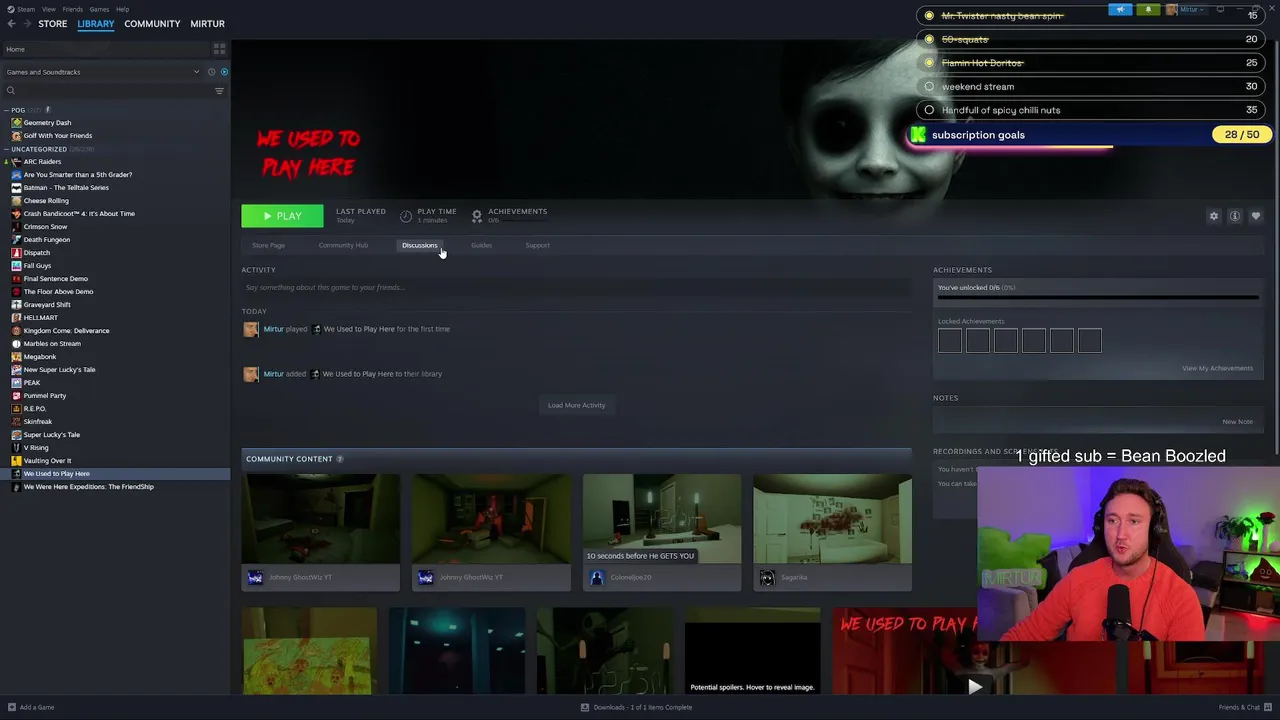The width and height of the screenshot is (1280, 720).
Task: Click the achievements progress bar
Action: tap(1098, 297)
